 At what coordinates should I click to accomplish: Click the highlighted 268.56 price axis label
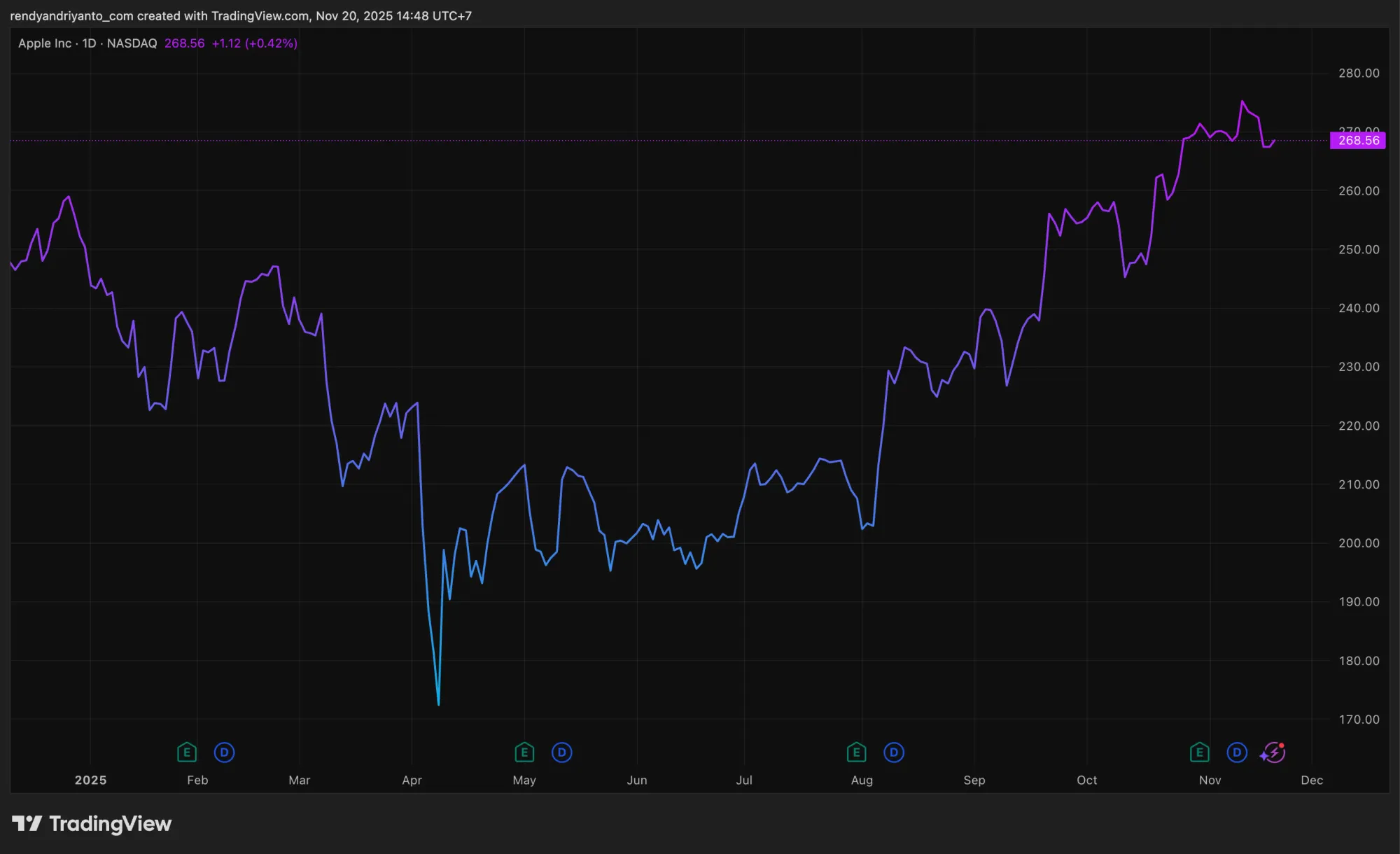pos(1358,141)
